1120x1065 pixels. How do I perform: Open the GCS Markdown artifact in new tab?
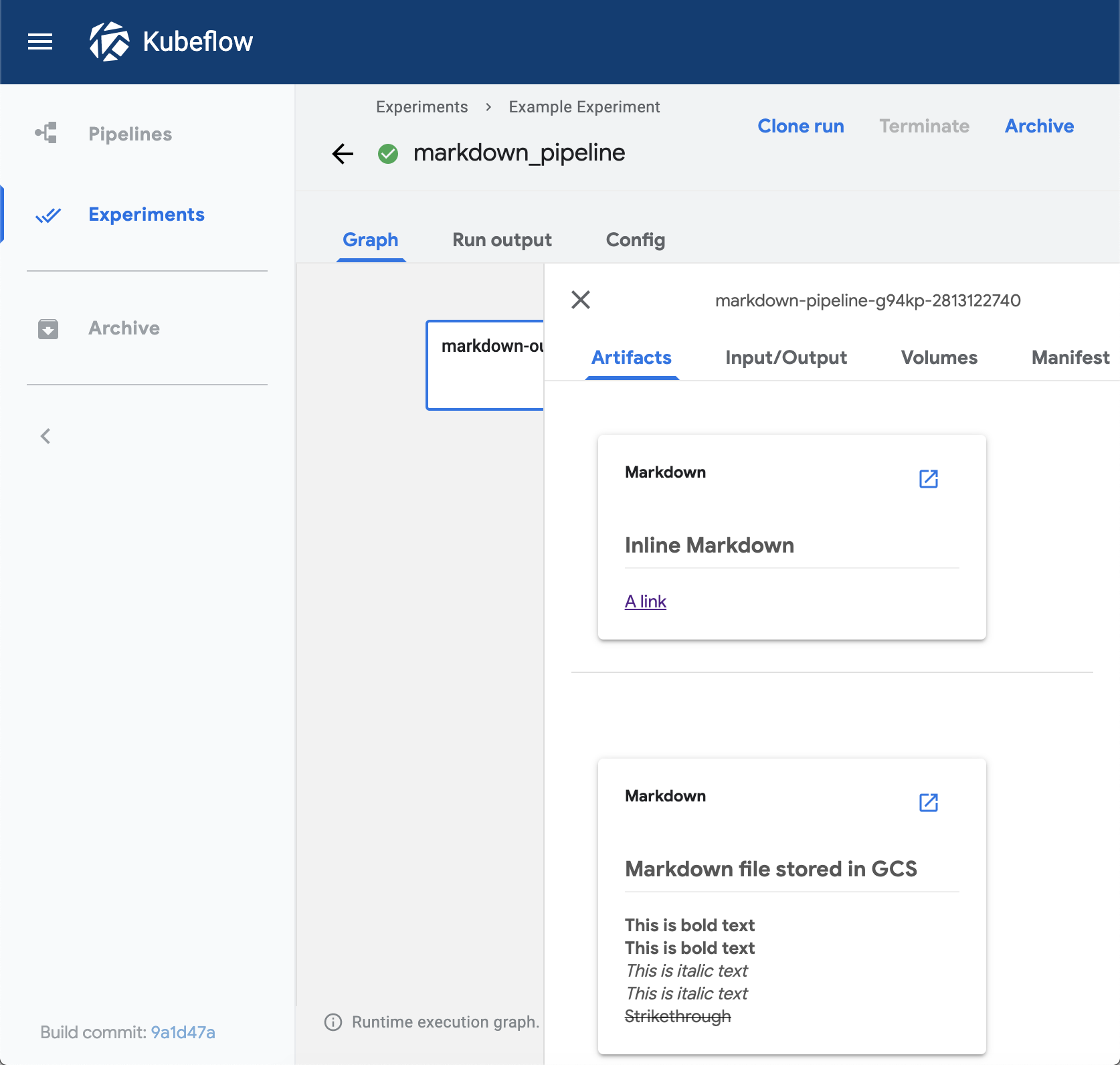coord(928,802)
